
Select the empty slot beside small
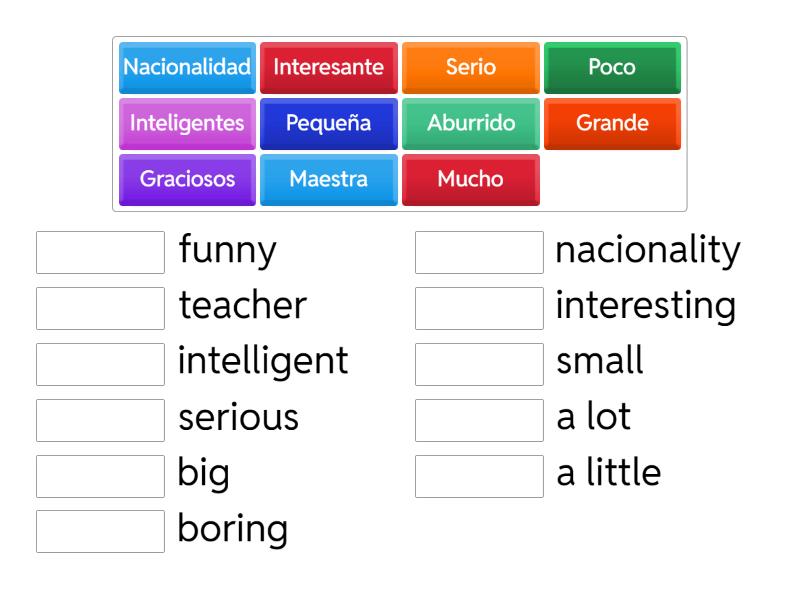[479, 363]
